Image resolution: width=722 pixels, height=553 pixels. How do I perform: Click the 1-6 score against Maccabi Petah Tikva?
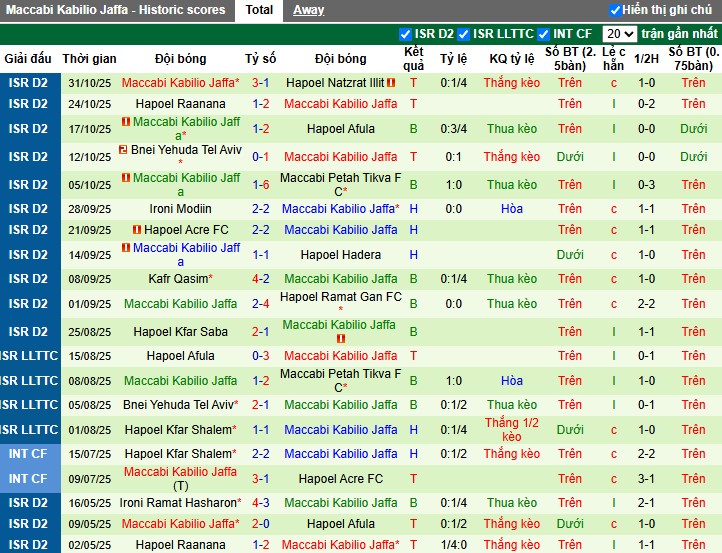[x=260, y=184]
